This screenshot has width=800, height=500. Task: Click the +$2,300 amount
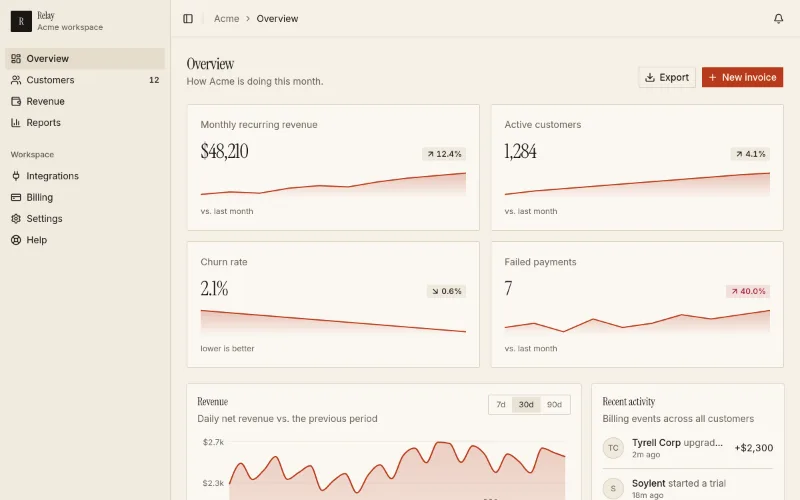pyautogui.click(x=754, y=448)
